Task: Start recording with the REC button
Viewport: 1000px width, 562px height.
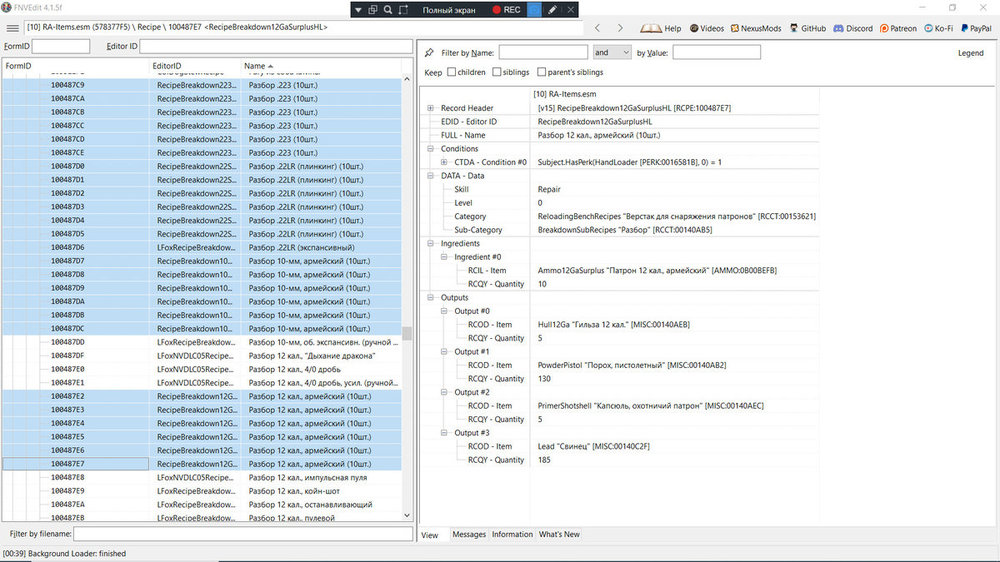Action: (506, 10)
